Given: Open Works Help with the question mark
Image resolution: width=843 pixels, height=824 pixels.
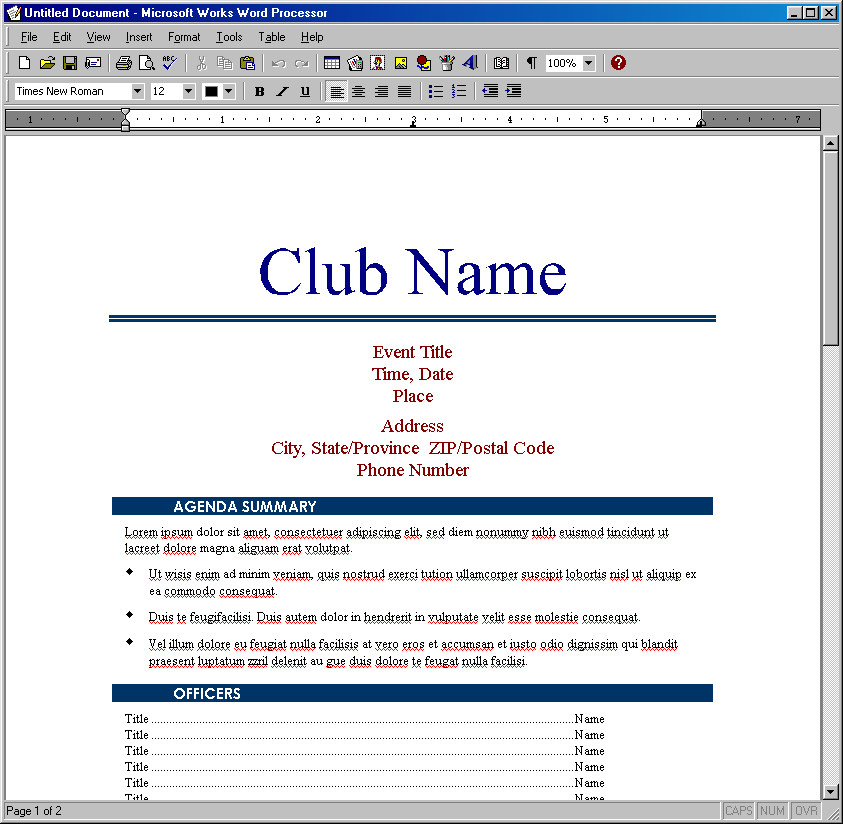Looking at the screenshot, I should 618,63.
